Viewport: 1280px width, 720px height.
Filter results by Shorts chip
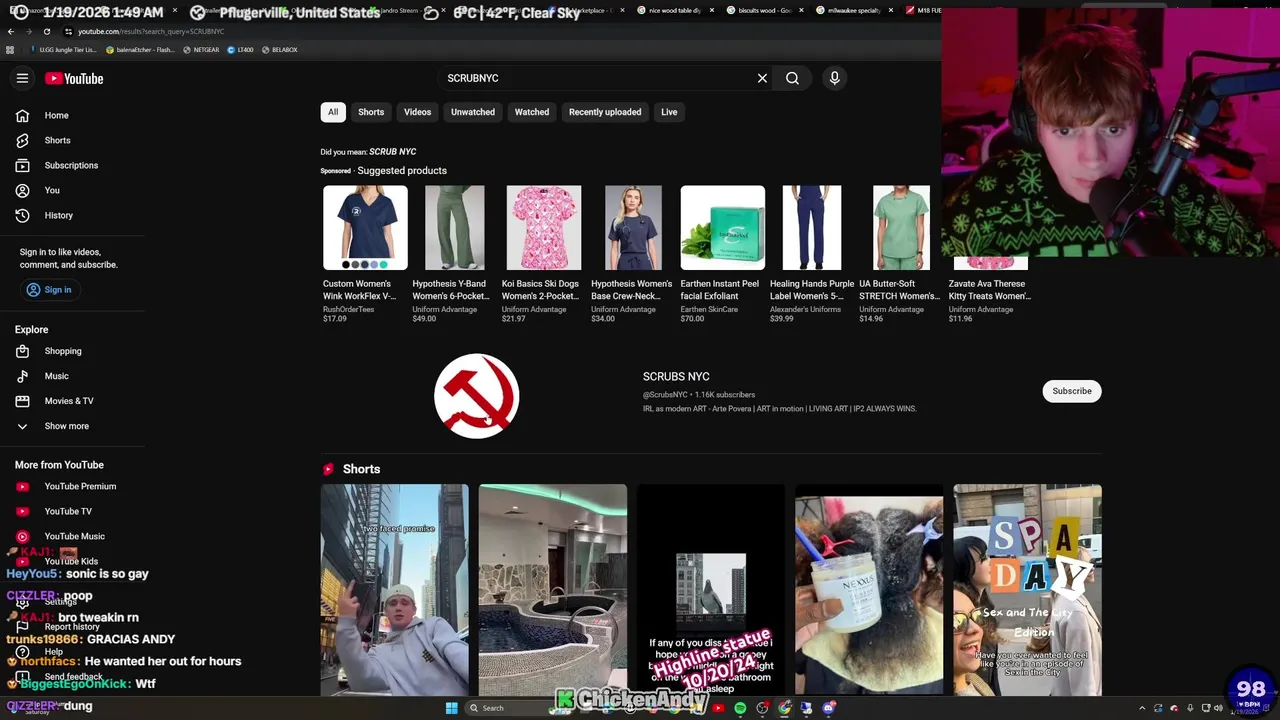(371, 112)
